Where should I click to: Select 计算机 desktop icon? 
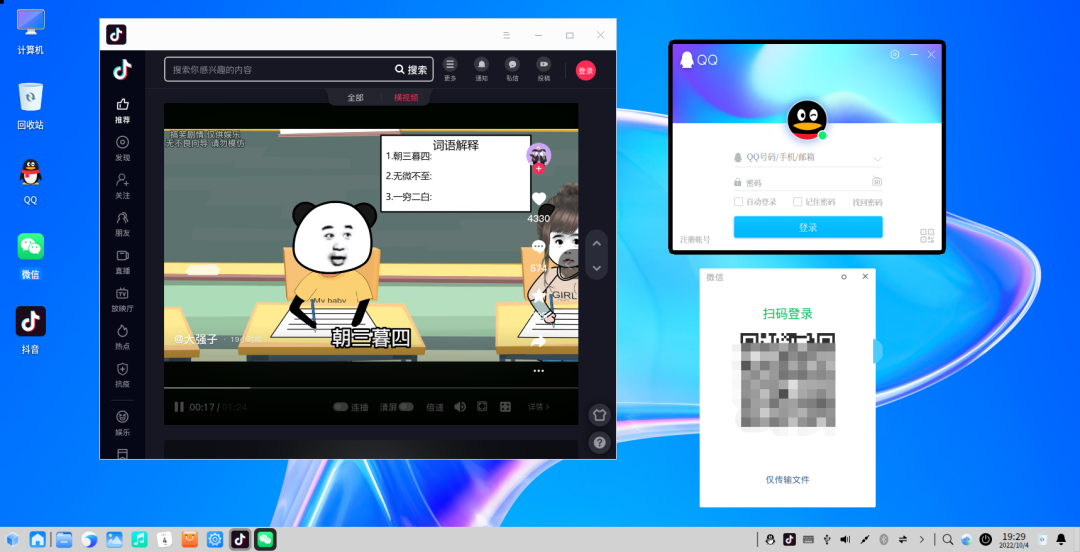coord(30,32)
